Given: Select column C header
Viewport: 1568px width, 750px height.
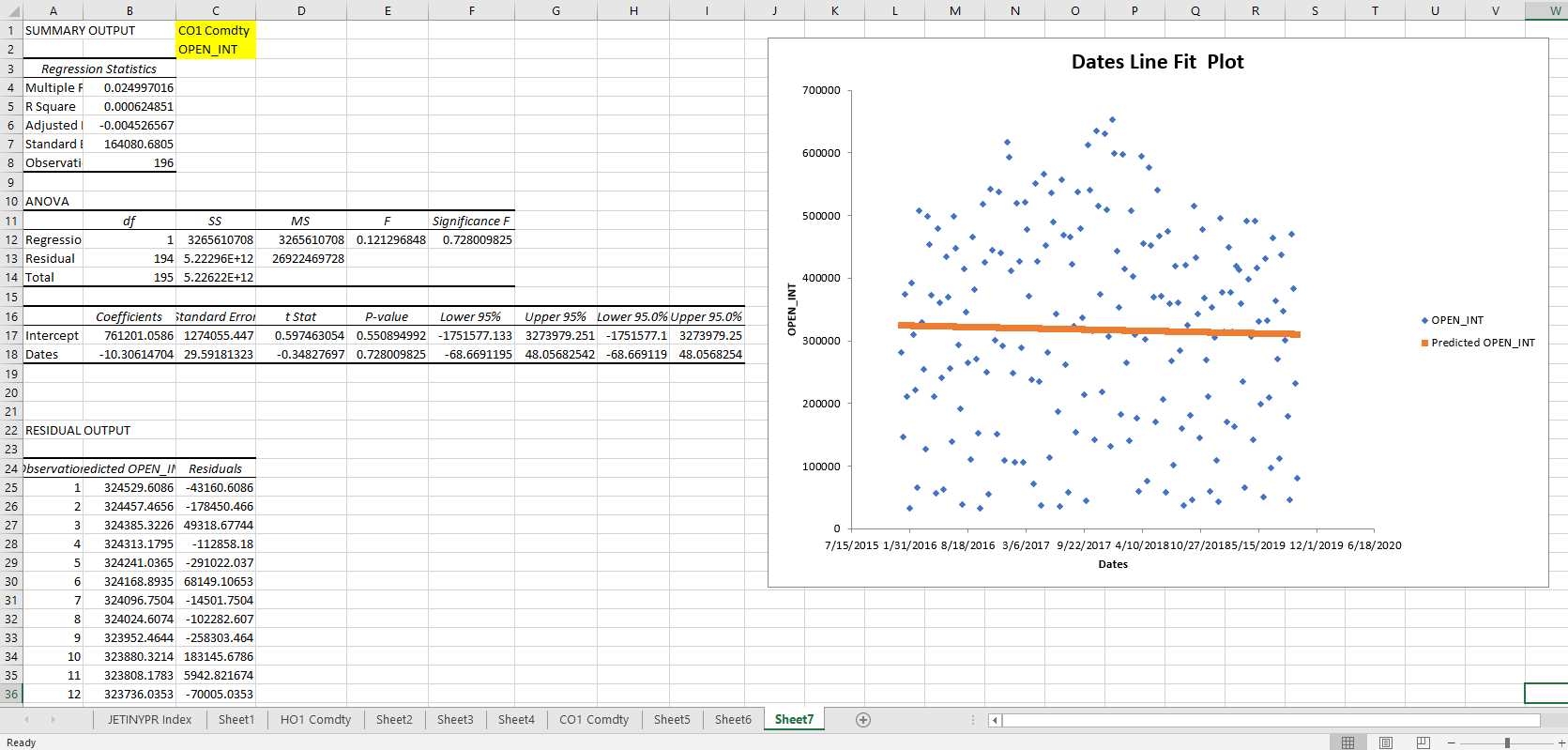Looking at the screenshot, I should [x=216, y=10].
